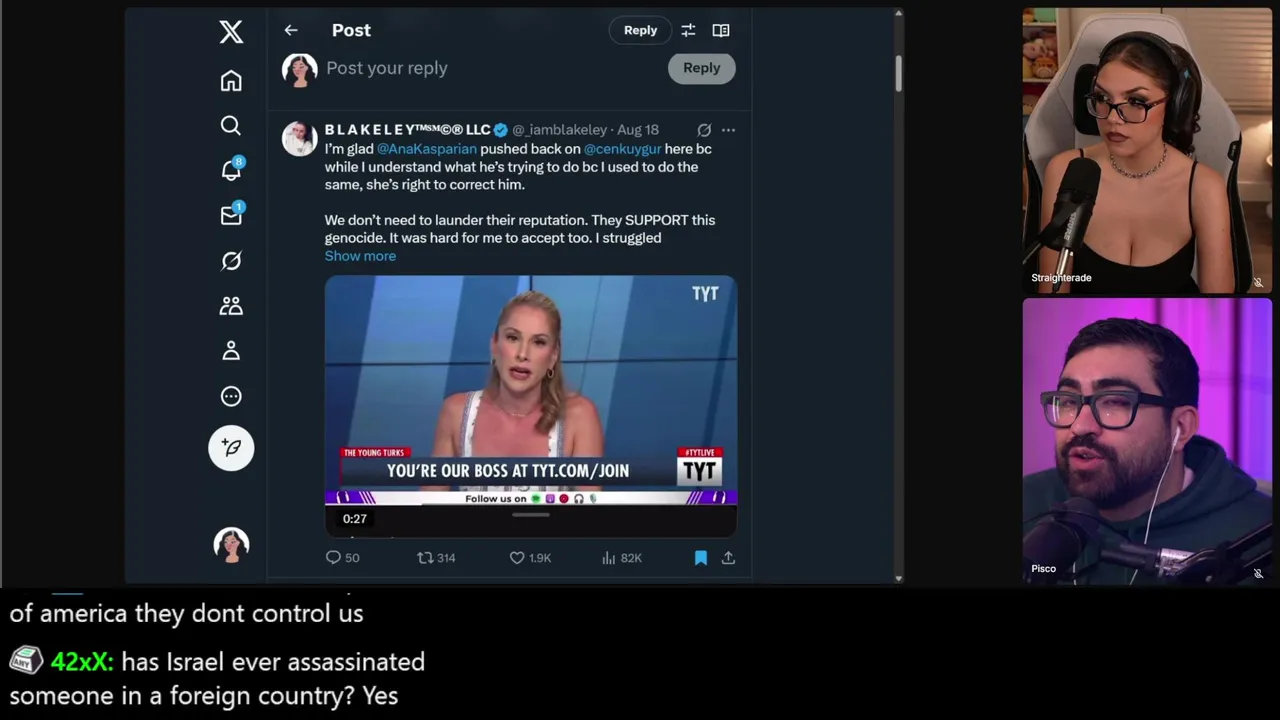The height and width of the screenshot is (720, 1280).
Task: Open the three-dot menu on Blakeley's post
Action: 728,130
